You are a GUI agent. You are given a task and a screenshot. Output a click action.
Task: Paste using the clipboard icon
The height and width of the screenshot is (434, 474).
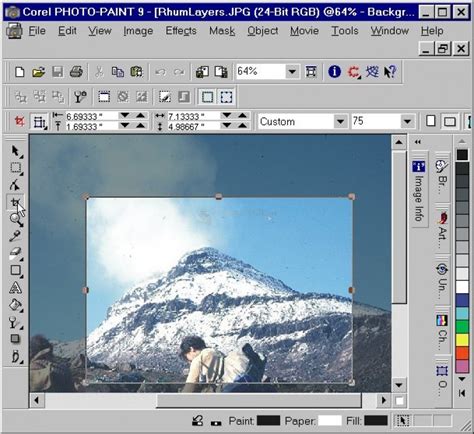pyautogui.click(x=136, y=72)
